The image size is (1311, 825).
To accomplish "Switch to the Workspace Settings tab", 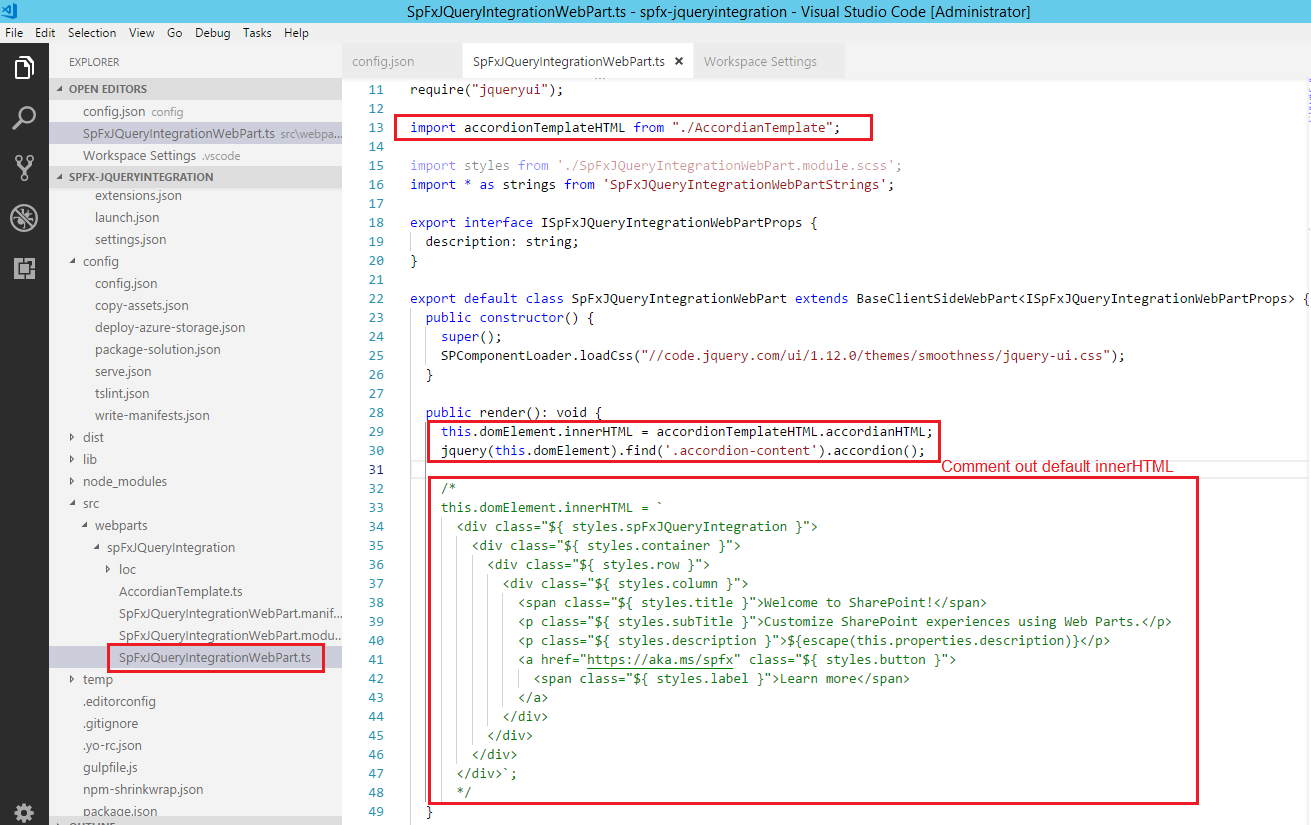I will point(760,62).
